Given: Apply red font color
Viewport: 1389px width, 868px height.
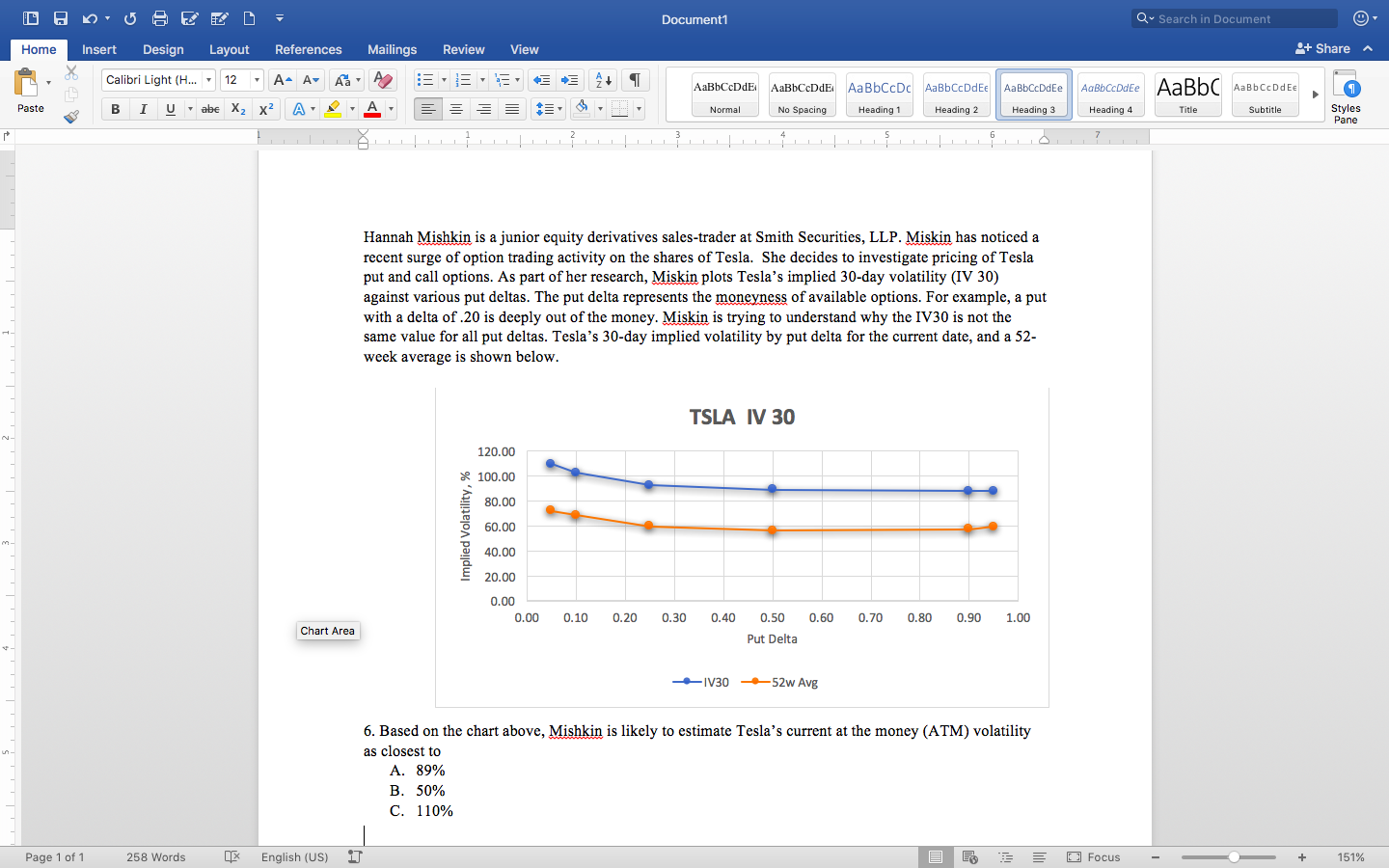Looking at the screenshot, I should pos(372,109).
